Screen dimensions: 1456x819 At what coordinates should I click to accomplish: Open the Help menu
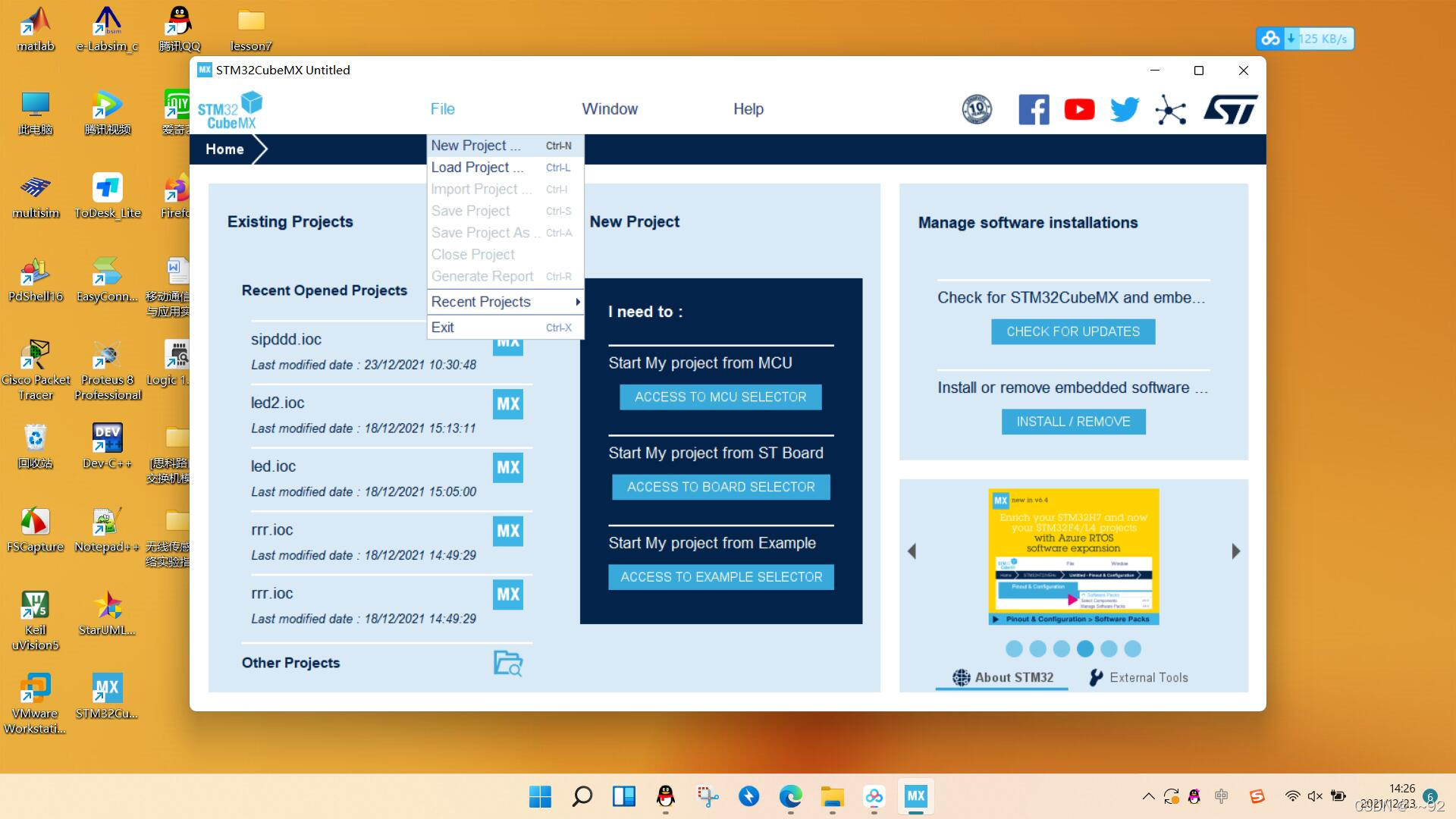748,109
